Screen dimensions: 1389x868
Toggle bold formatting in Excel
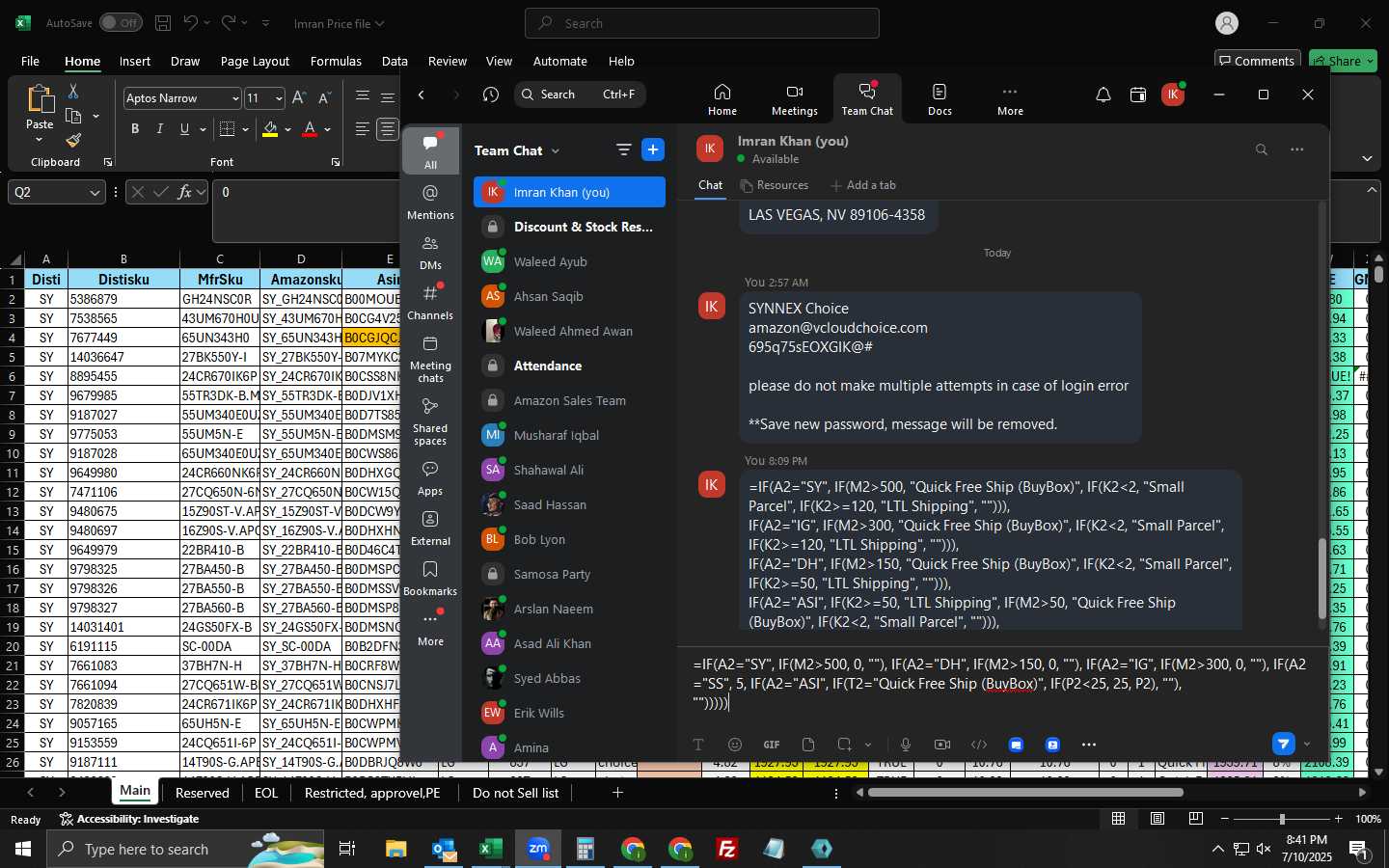[x=135, y=129]
